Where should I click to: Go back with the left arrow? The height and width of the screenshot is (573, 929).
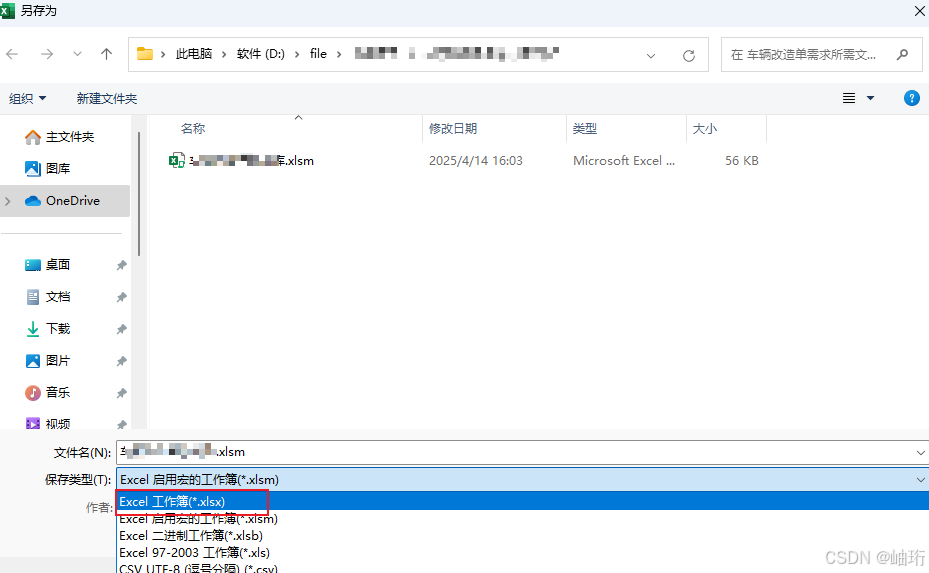(12, 55)
